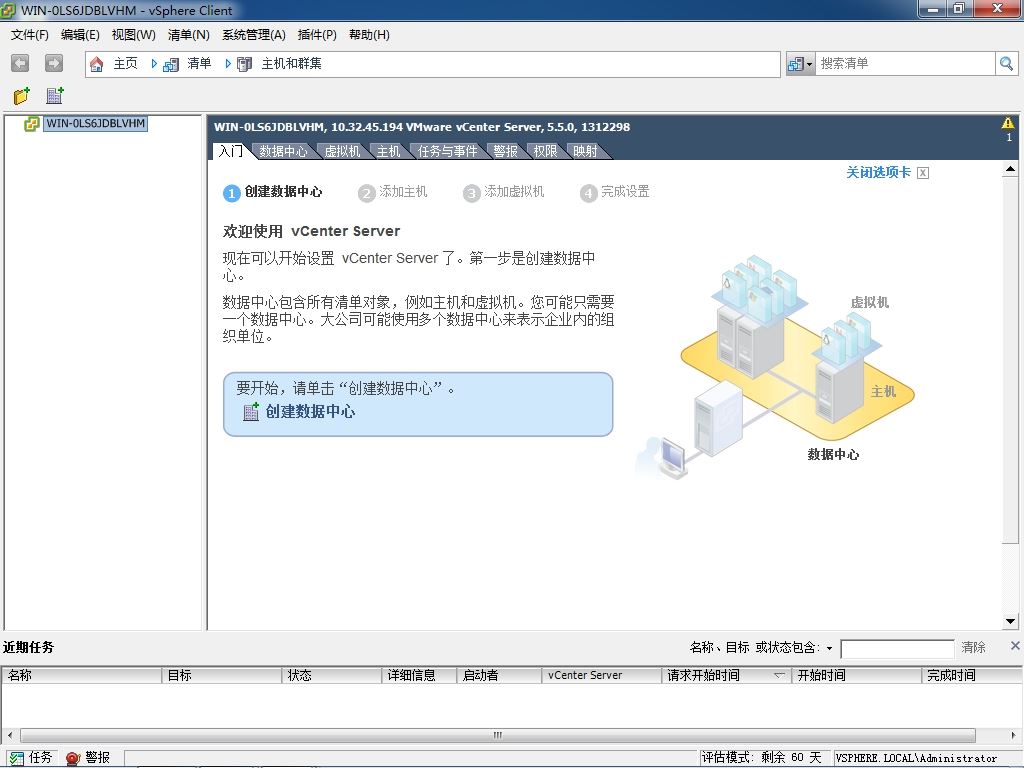
Task: Open the 清单(N) menu
Action: (188, 35)
